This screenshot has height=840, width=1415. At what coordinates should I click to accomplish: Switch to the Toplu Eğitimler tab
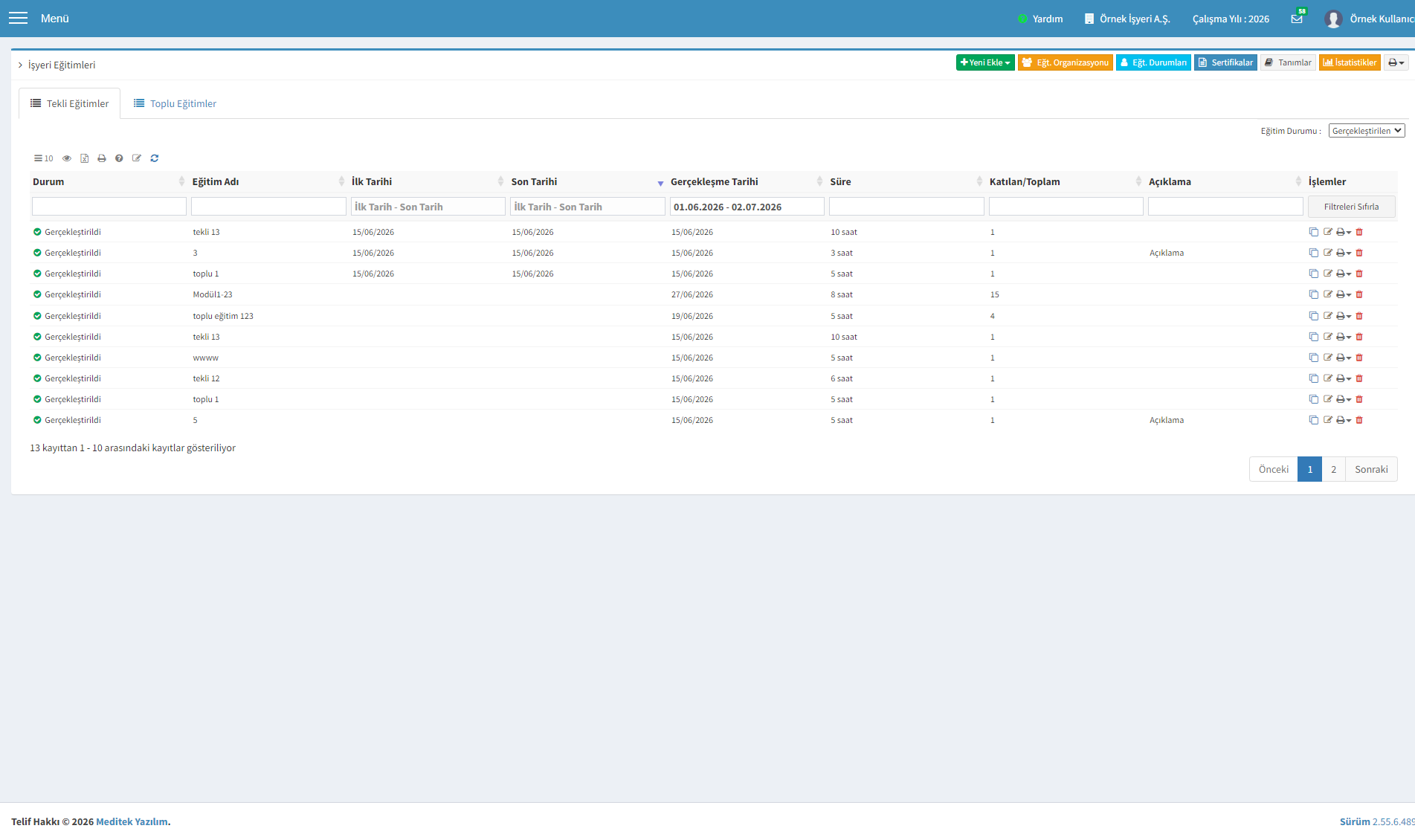coord(175,103)
